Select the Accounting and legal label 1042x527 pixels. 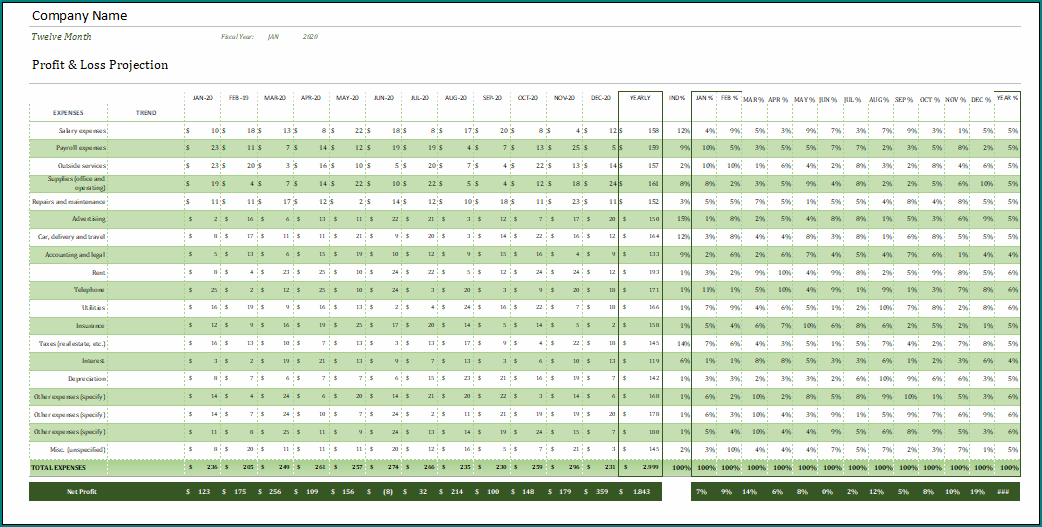pyautogui.click(x=76, y=255)
